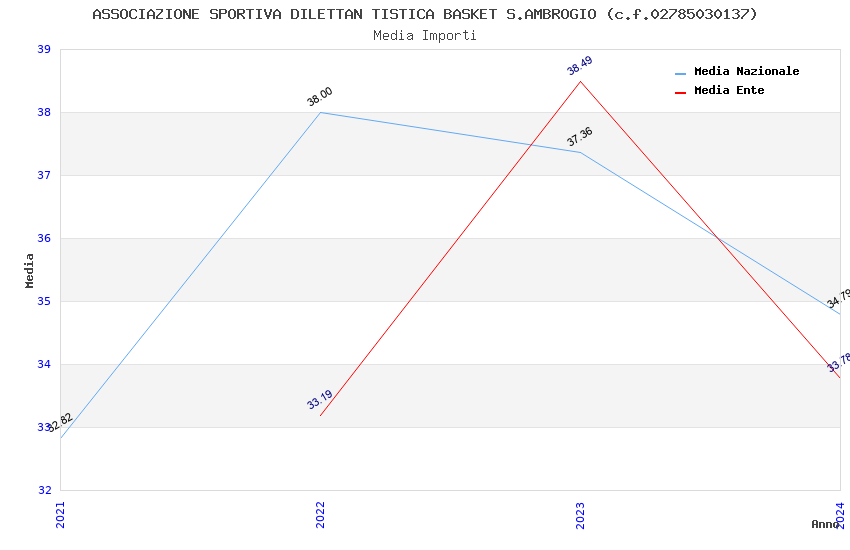Click the Media y-axis title
The height and width of the screenshot is (550, 850).
30,270
